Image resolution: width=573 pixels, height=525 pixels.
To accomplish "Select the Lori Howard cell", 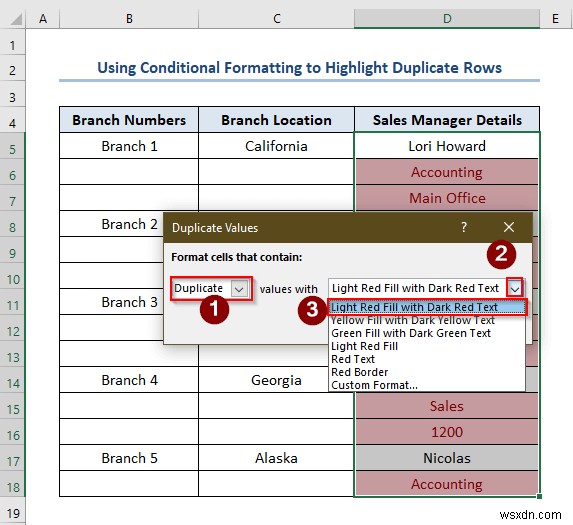I will pyautogui.click(x=447, y=146).
